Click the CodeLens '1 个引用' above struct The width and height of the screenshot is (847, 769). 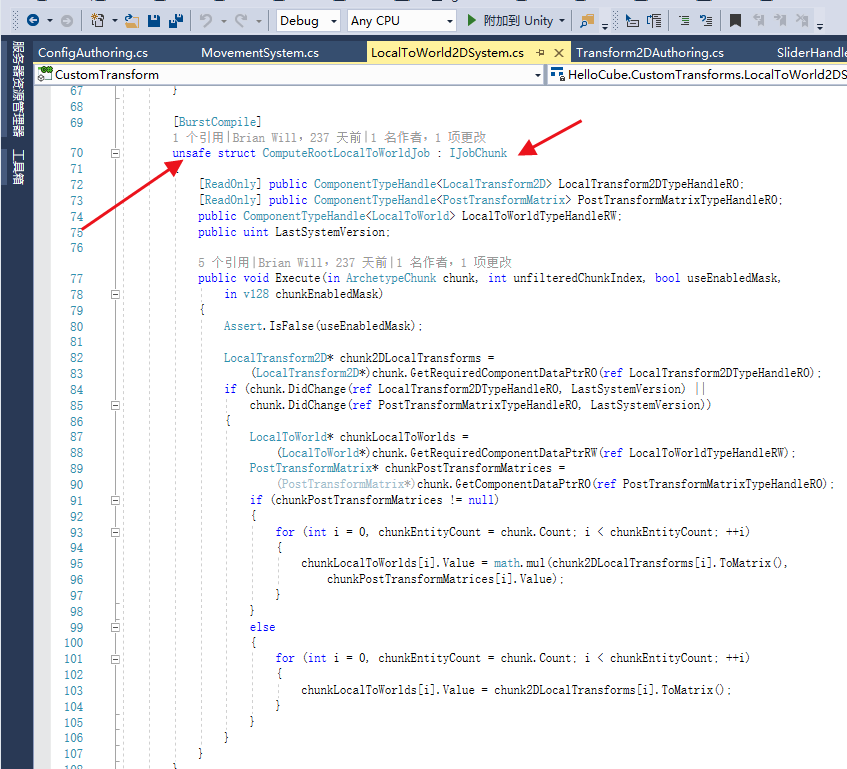198,138
